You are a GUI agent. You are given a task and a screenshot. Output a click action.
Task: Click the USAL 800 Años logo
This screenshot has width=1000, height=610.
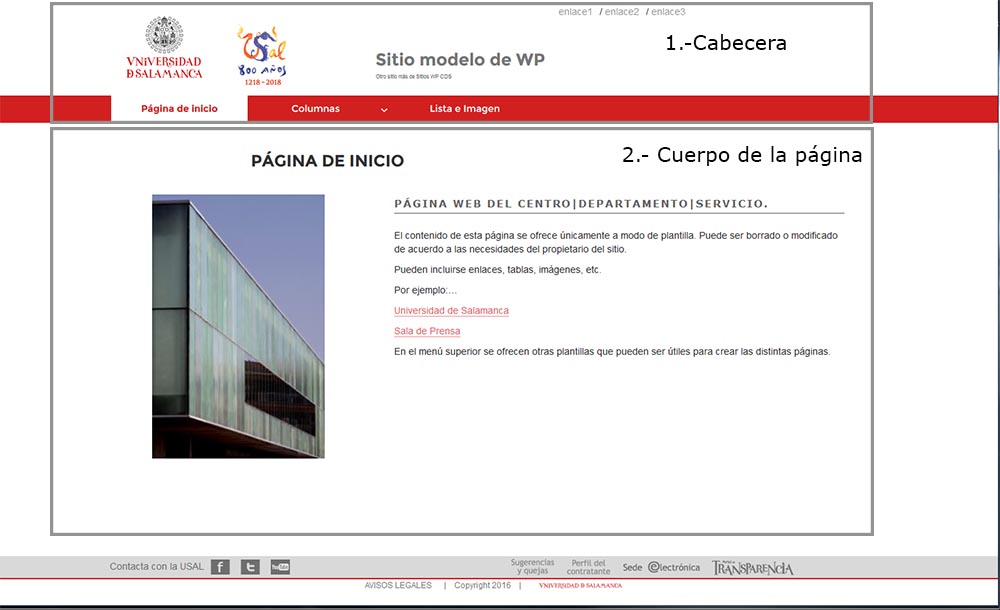pyautogui.click(x=262, y=55)
